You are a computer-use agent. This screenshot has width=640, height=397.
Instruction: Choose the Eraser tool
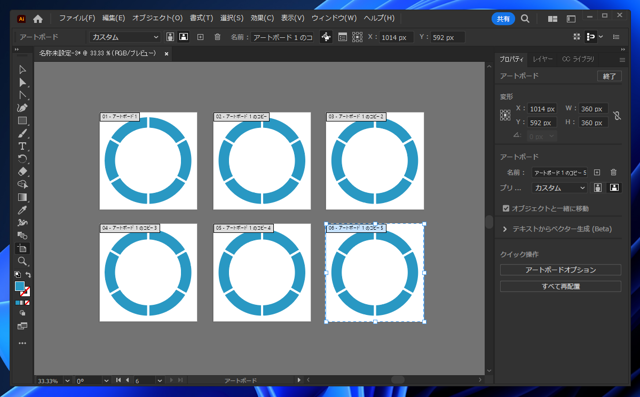tap(22, 172)
